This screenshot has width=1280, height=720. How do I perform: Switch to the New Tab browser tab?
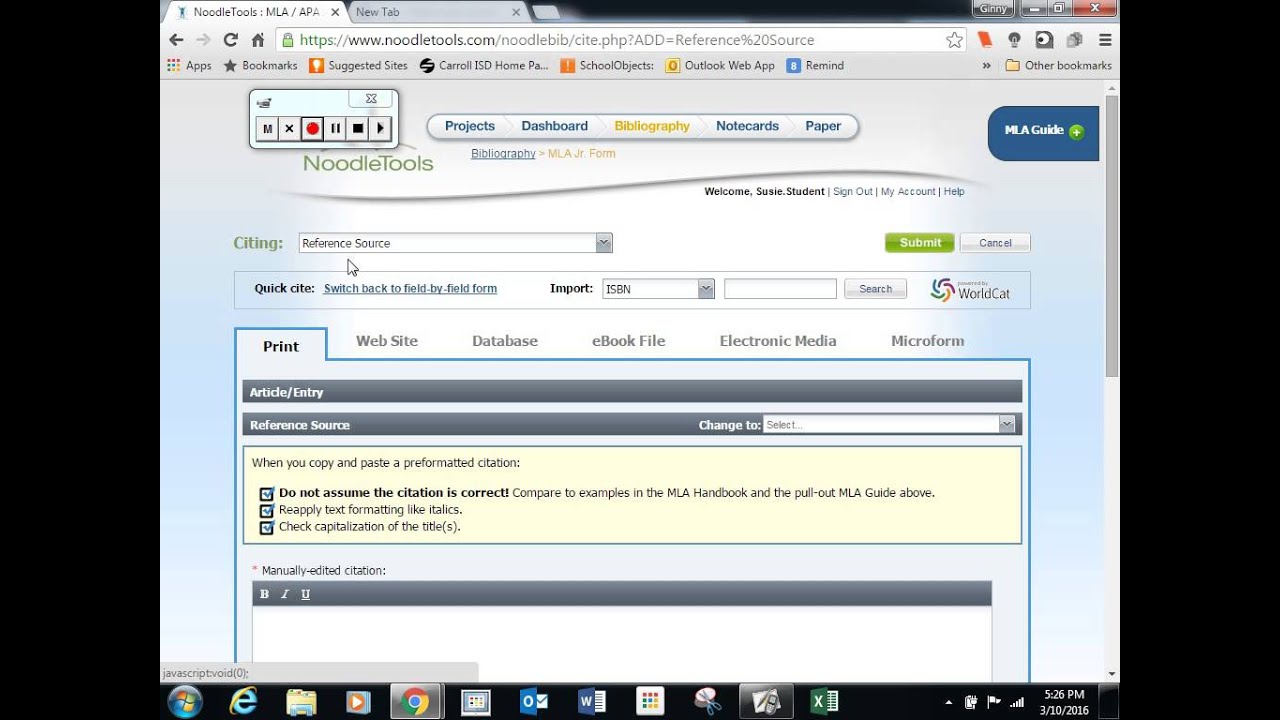[435, 12]
